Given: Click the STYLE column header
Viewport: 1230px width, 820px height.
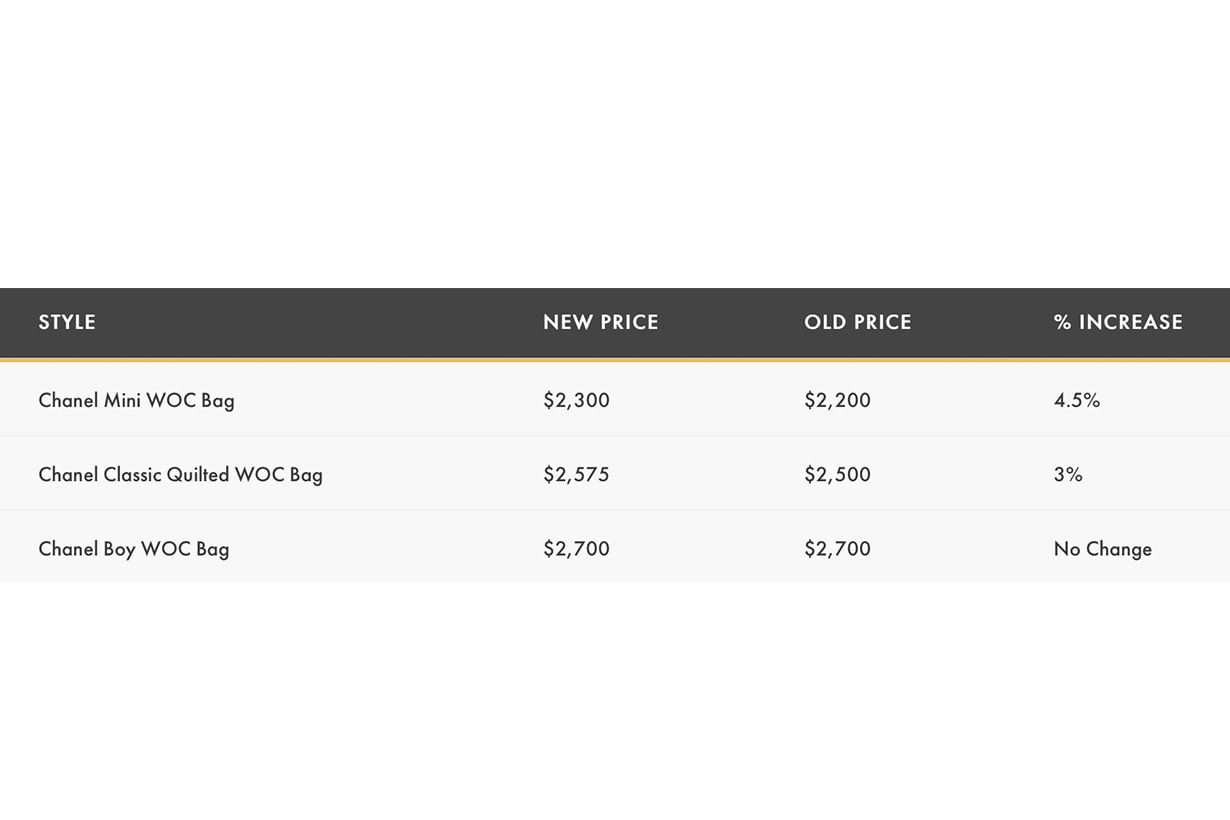Looking at the screenshot, I should [67, 322].
